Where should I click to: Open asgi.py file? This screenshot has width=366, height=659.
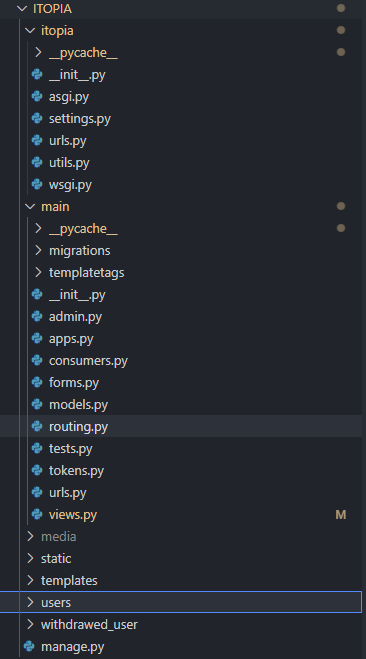click(x=69, y=97)
